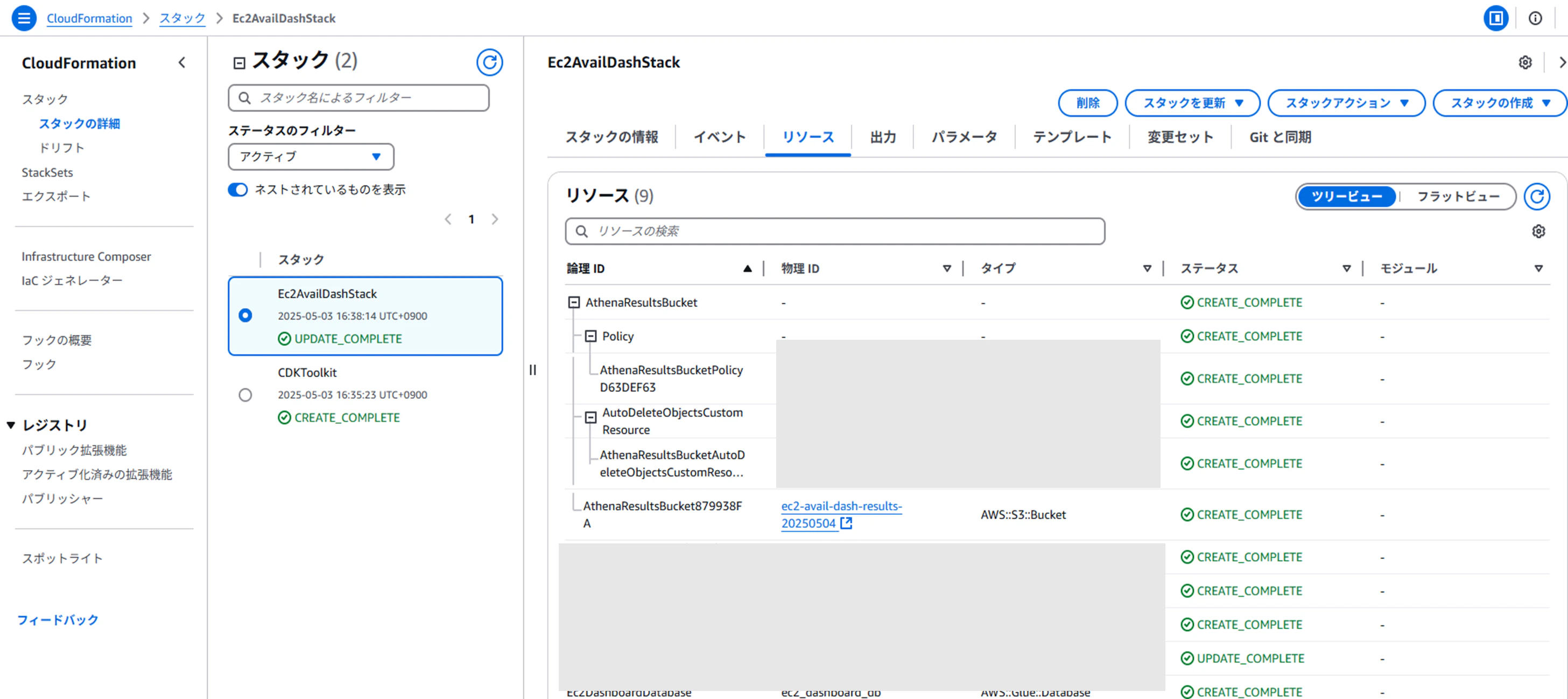Collapse the レジストリ sidebar section
The width and height of the screenshot is (1568, 699).
coord(11,425)
